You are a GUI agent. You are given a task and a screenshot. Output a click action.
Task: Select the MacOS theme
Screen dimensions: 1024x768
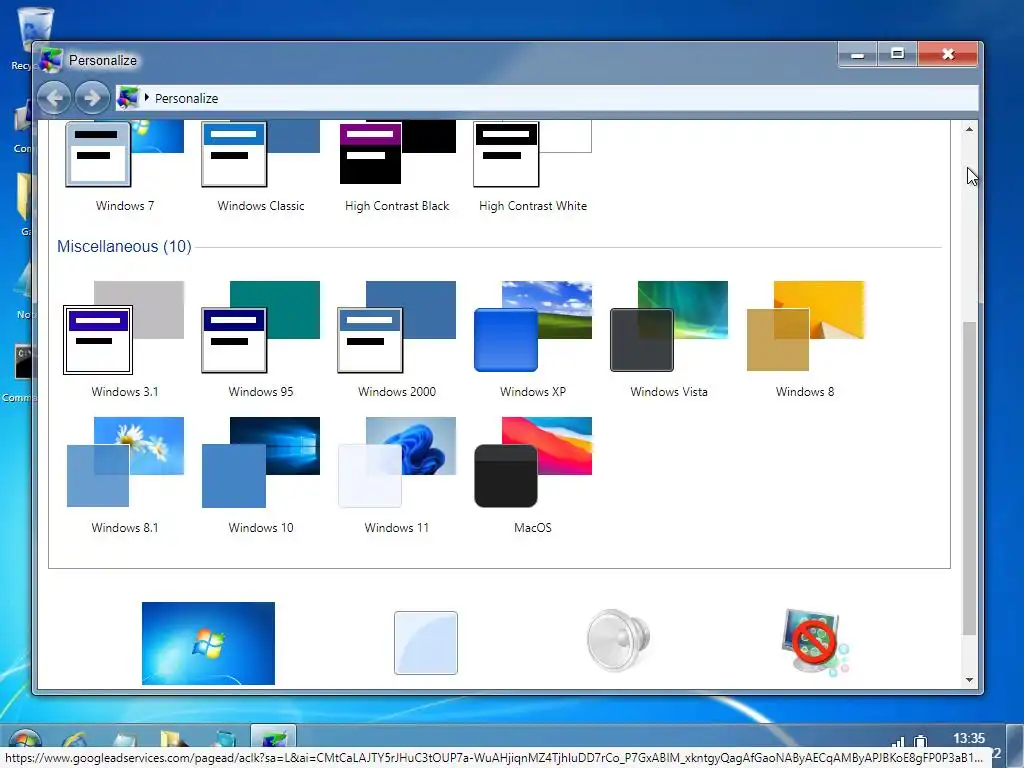click(x=532, y=475)
